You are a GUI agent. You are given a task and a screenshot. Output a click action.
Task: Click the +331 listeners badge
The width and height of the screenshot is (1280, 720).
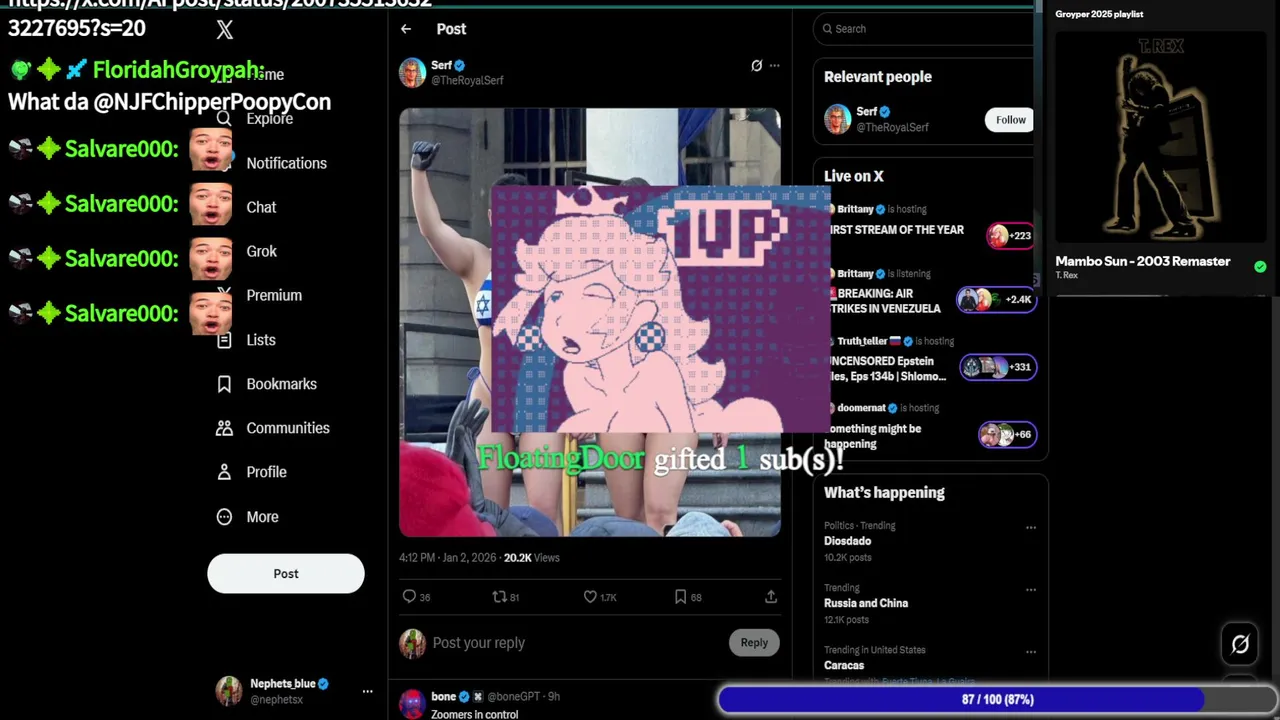(997, 367)
